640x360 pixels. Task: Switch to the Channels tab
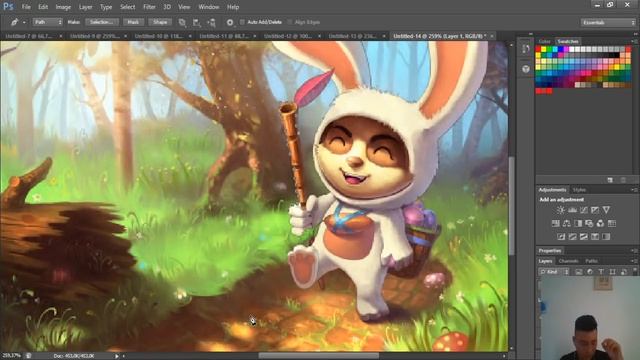[569, 261]
